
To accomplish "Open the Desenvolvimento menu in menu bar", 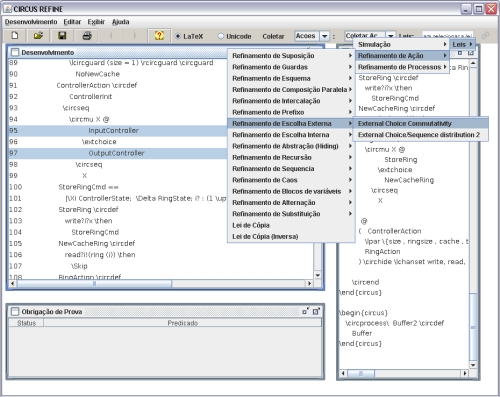I will pos(31,22).
